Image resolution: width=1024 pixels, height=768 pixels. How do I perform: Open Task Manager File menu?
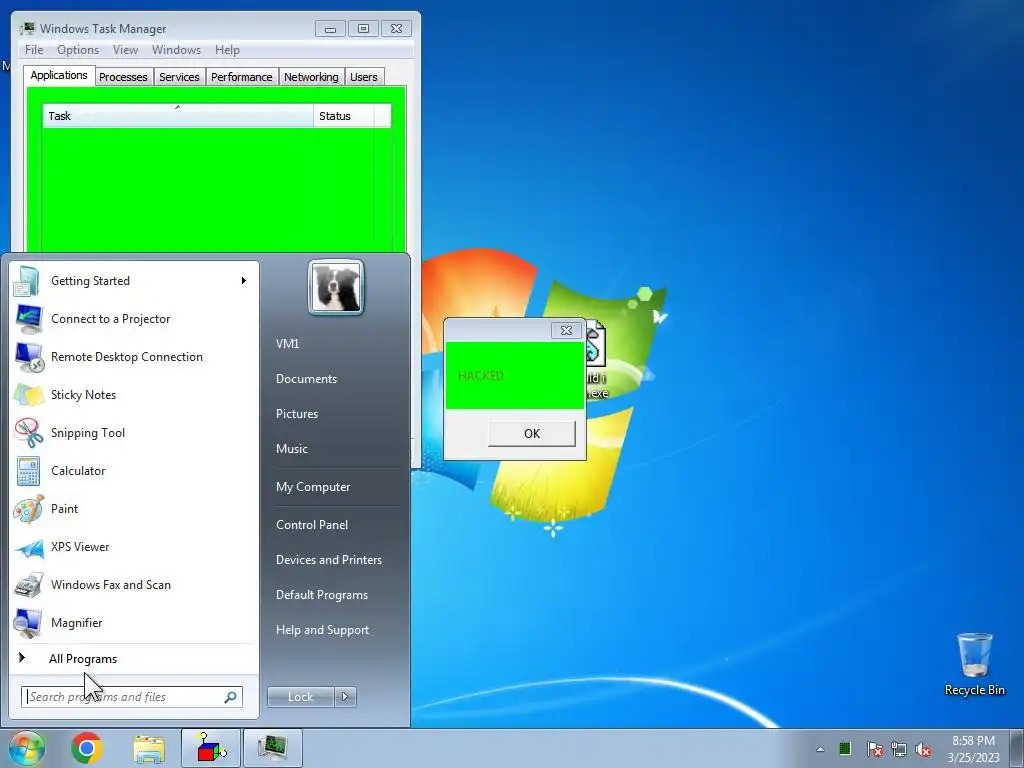[x=34, y=50]
